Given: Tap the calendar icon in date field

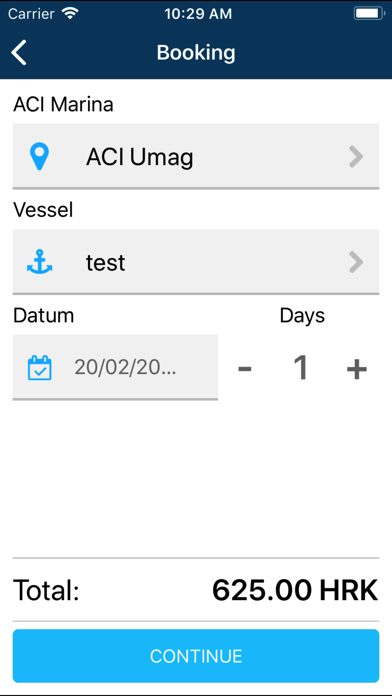Looking at the screenshot, I should [40, 368].
